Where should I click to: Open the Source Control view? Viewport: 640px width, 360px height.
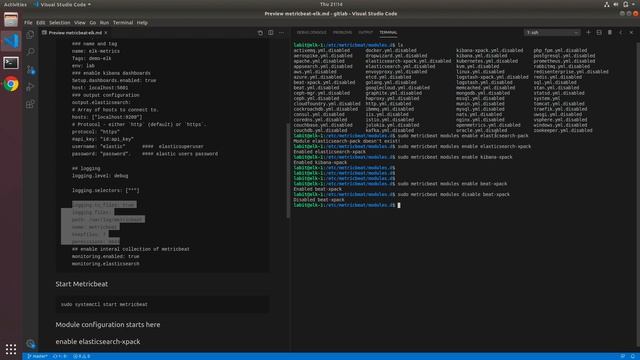(x=31, y=70)
